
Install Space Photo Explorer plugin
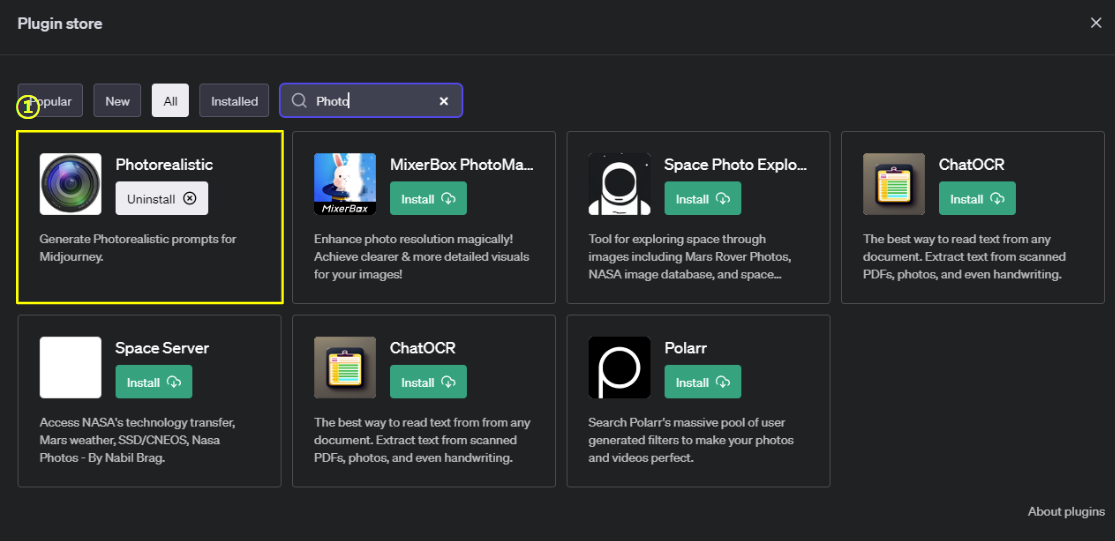pyautogui.click(x=703, y=198)
